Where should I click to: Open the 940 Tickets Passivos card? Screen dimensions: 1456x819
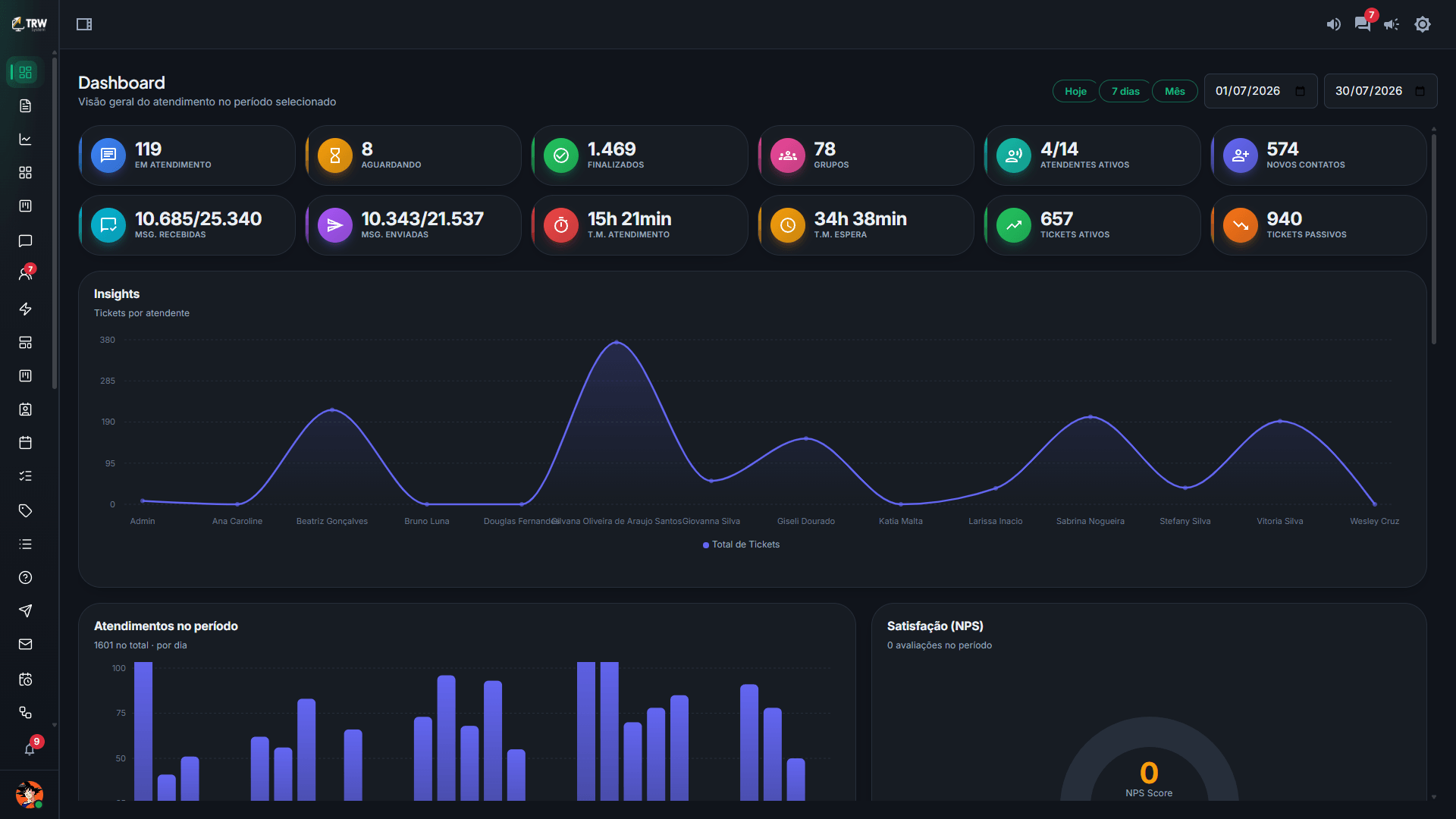coord(1319,225)
